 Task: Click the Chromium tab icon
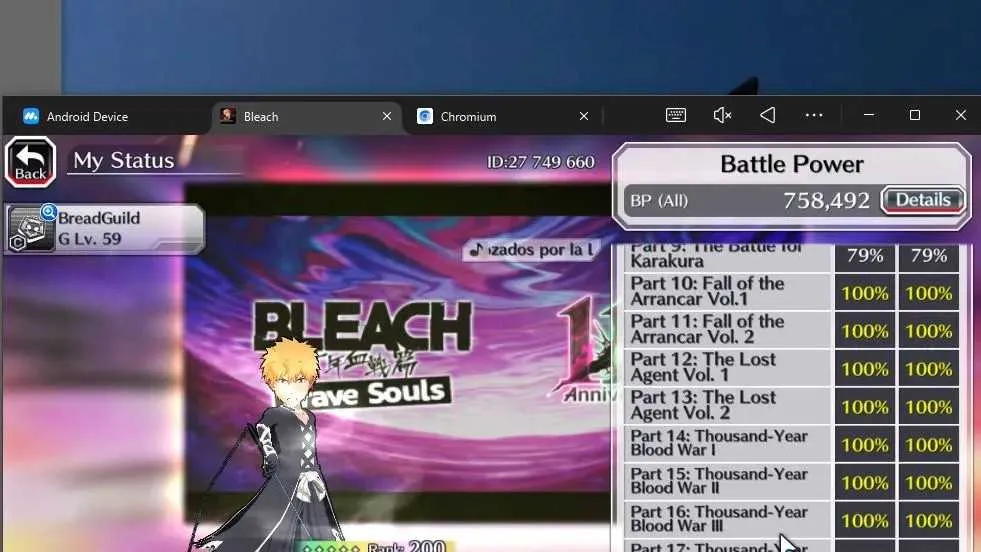point(425,116)
